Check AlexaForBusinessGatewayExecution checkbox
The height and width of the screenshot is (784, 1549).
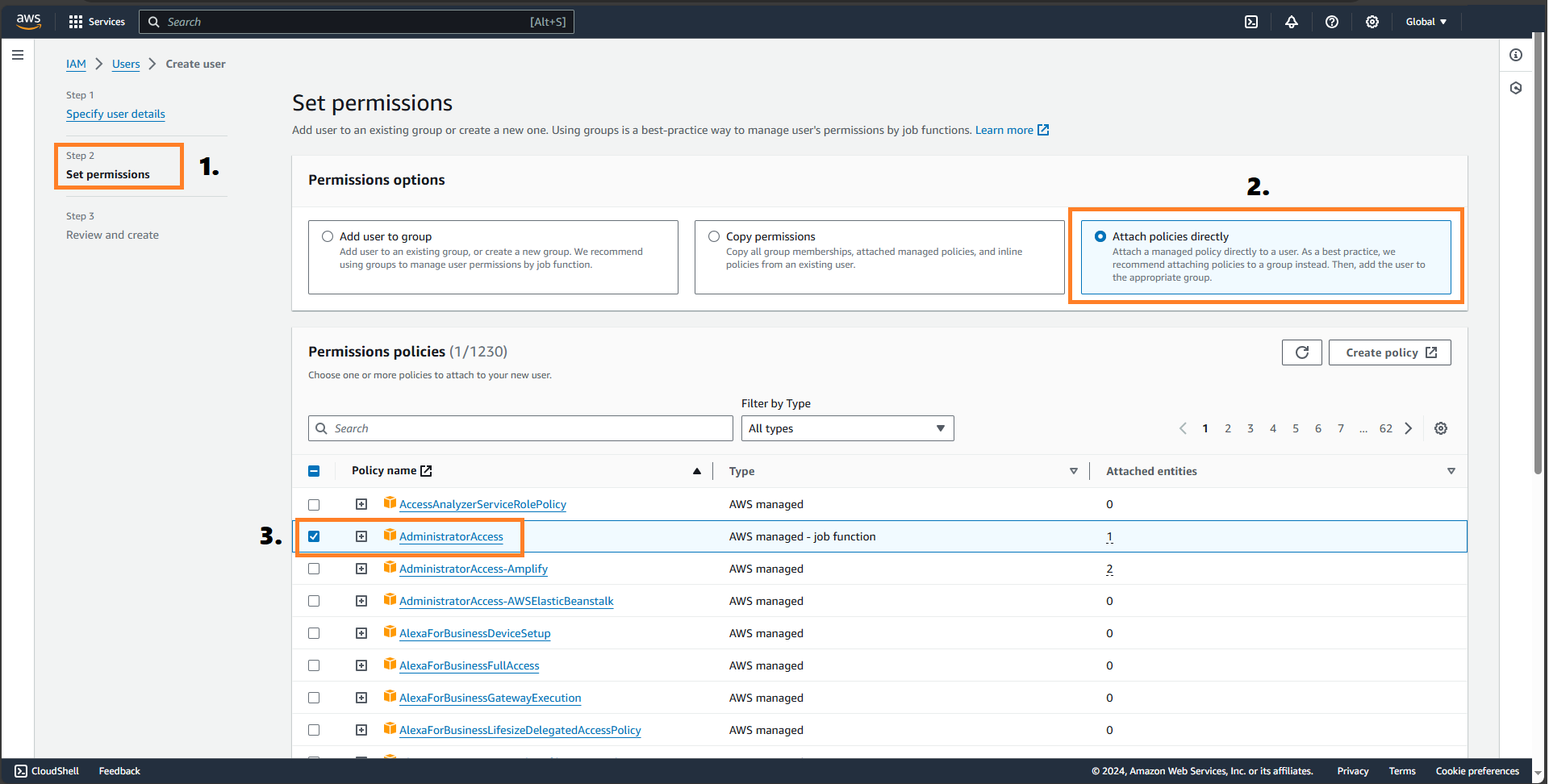point(314,698)
